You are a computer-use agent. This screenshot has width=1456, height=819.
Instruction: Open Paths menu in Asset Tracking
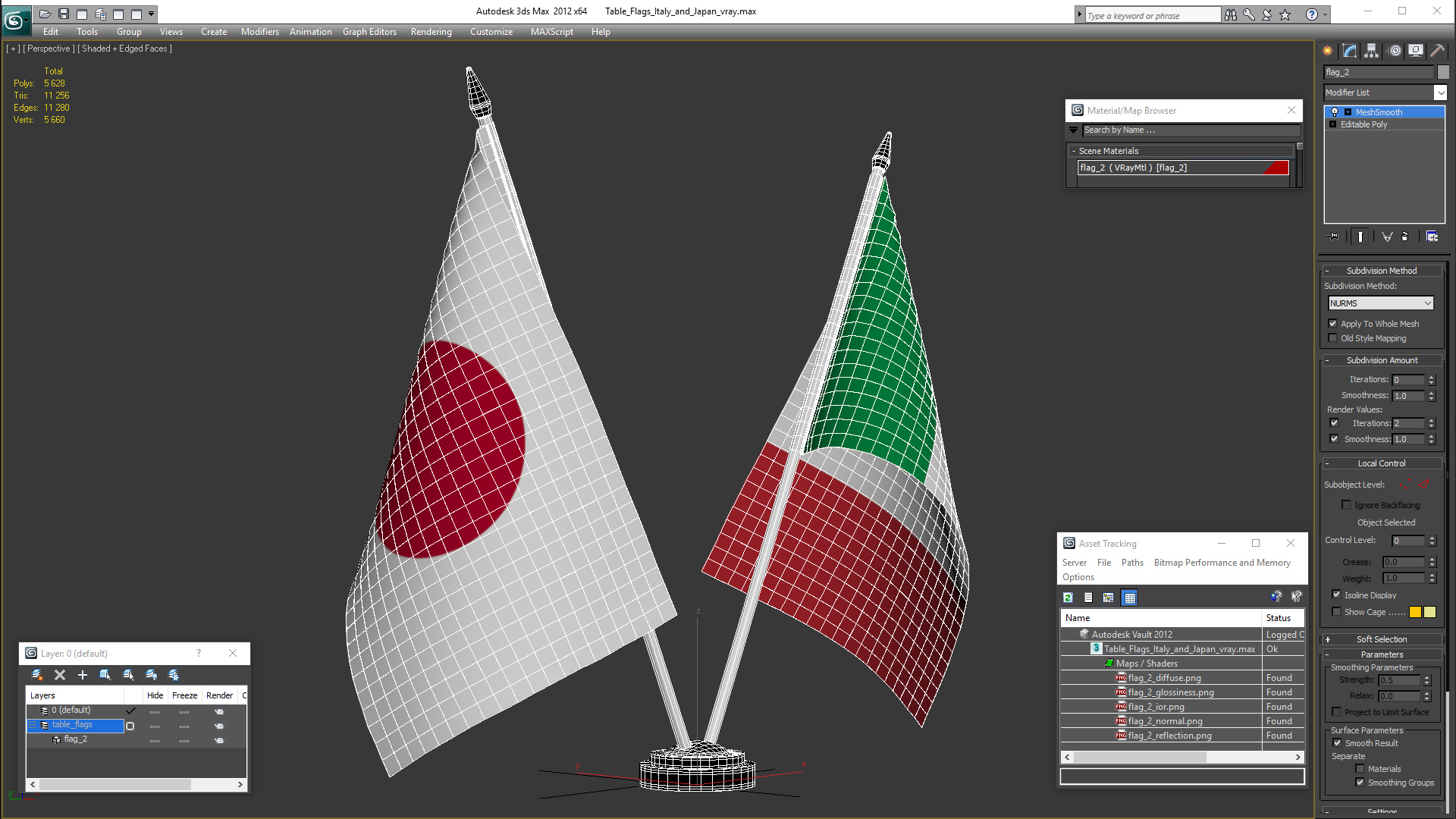1132,563
